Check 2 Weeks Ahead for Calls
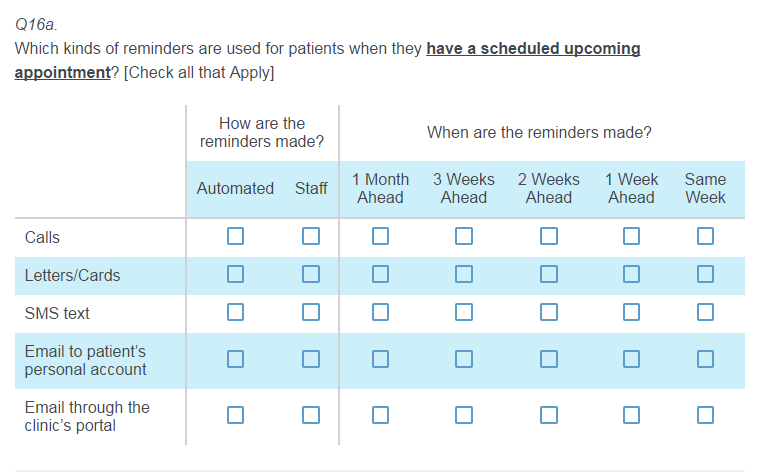Viewport: 766px width, 475px height. coord(549,236)
